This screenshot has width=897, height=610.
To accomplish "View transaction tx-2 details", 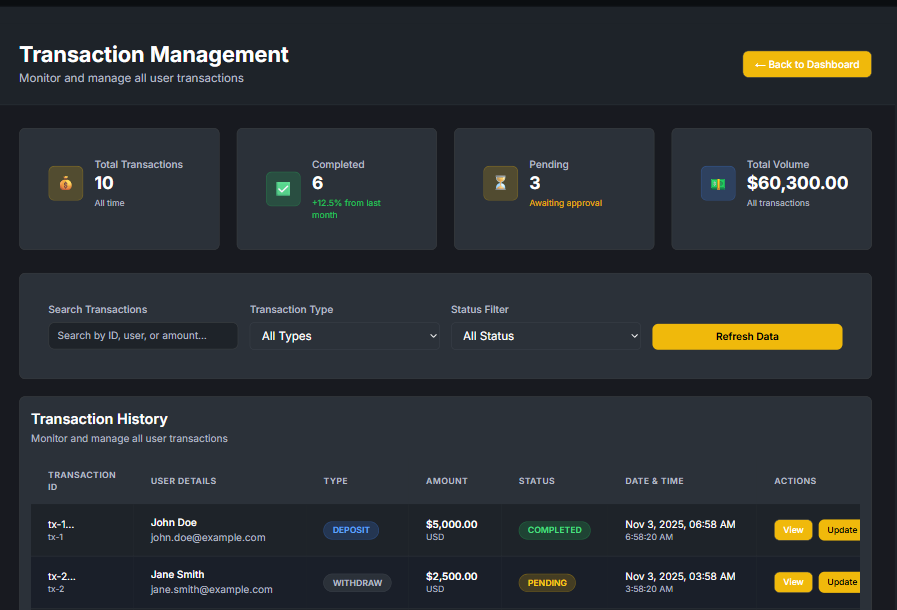I will click(x=793, y=581).
